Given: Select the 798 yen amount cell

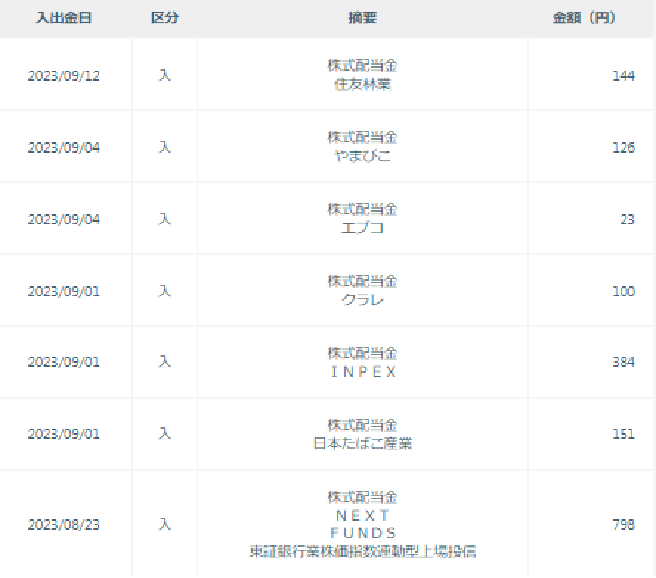Looking at the screenshot, I should (623, 524).
